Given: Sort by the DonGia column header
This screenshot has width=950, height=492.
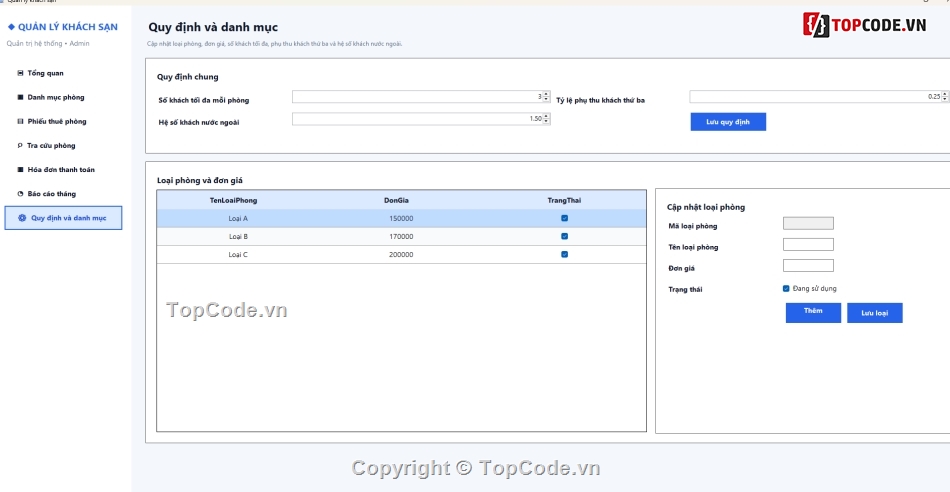Looking at the screenshot, I should (x=396, y=201).
